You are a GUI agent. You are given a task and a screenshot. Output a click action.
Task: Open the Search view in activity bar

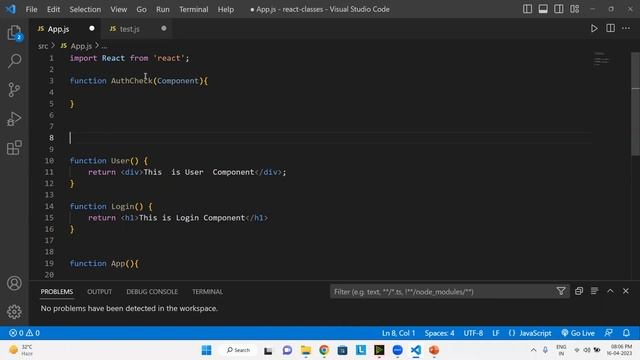(x=14, y=61)
